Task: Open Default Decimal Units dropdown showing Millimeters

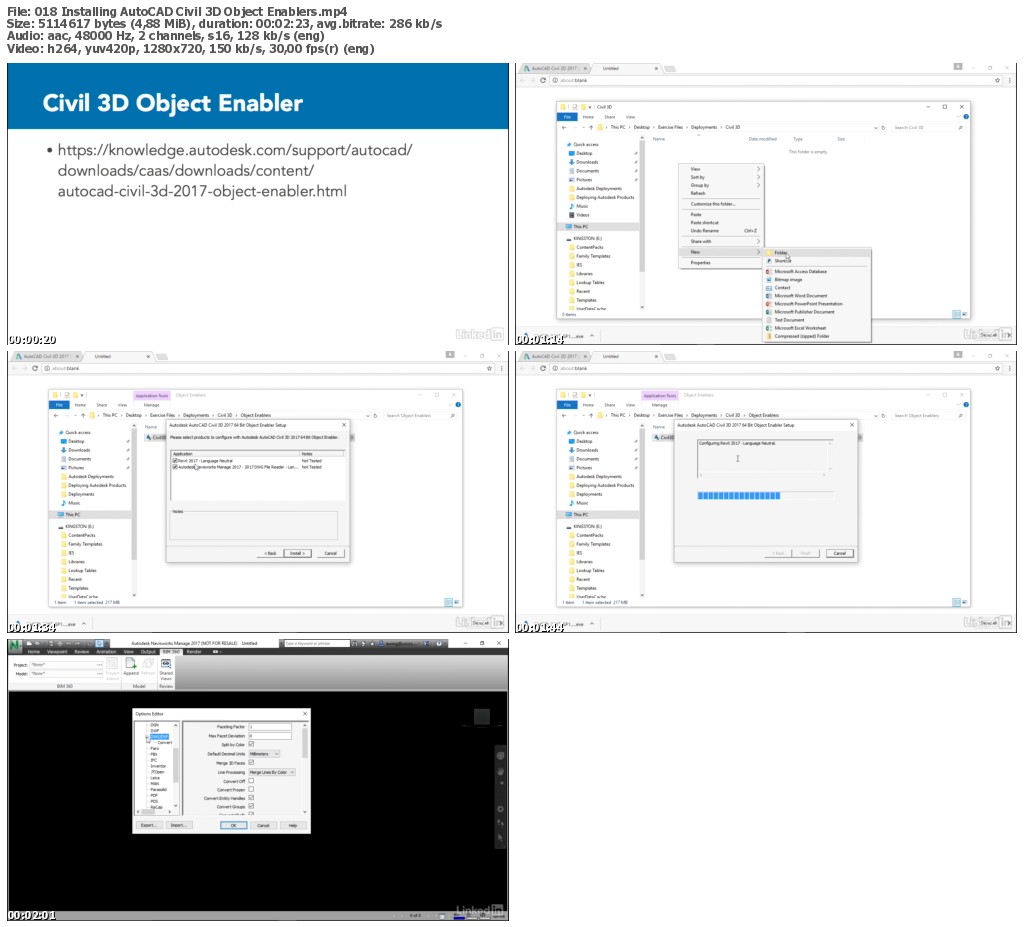Action: (264, 754)
